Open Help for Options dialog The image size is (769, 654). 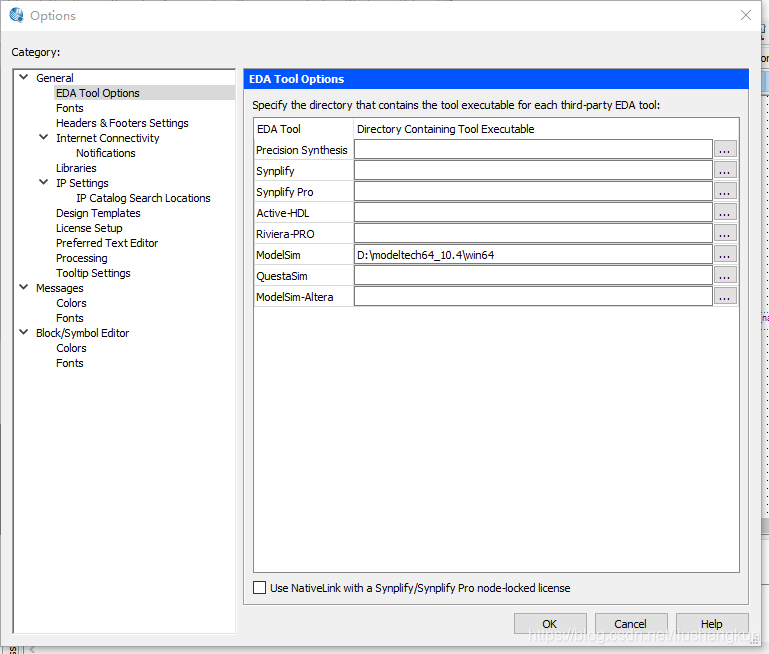click(712, 624)
